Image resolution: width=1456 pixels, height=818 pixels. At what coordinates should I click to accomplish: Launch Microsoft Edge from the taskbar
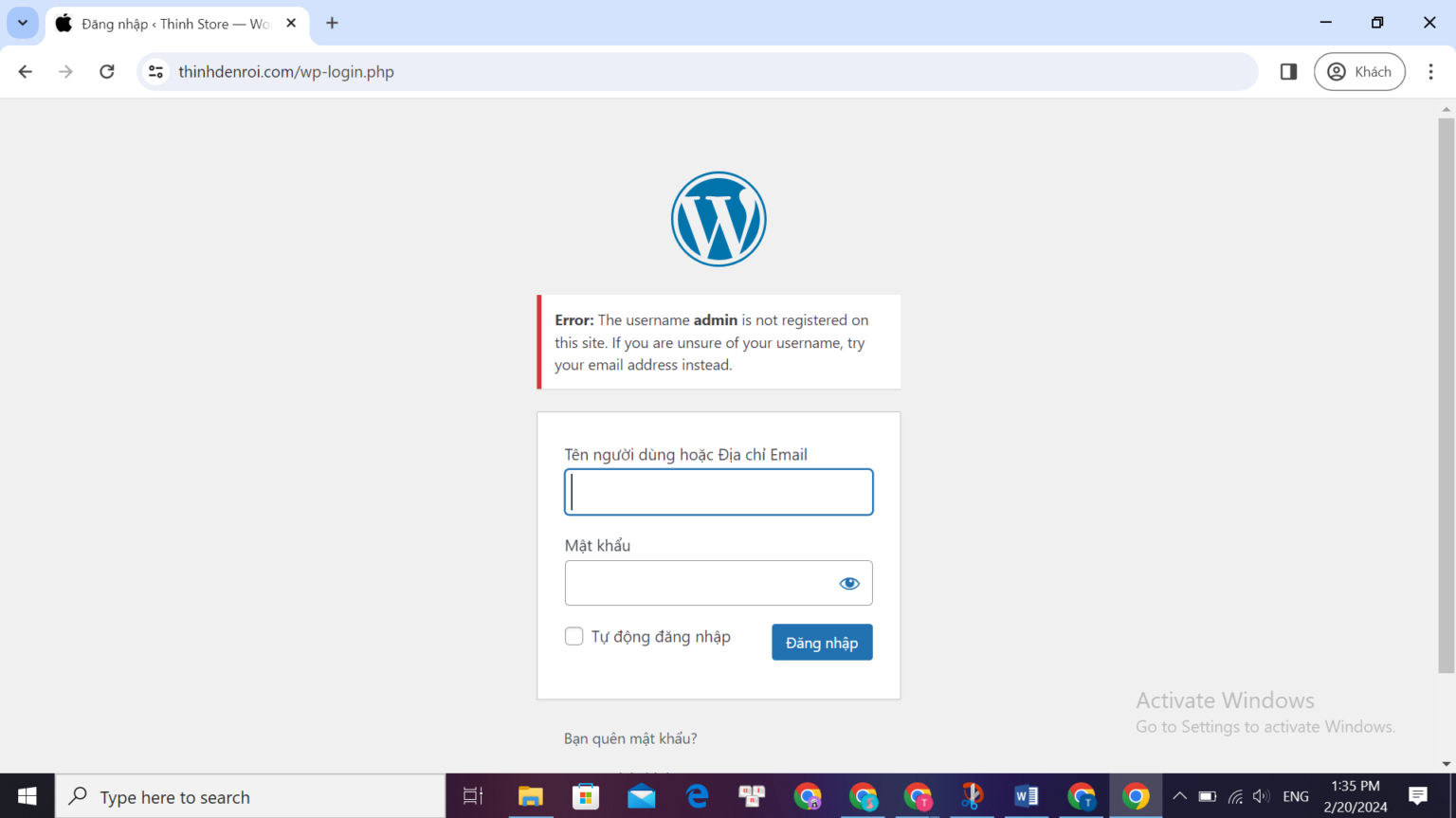pyautogui.click(x=698, y=796)
